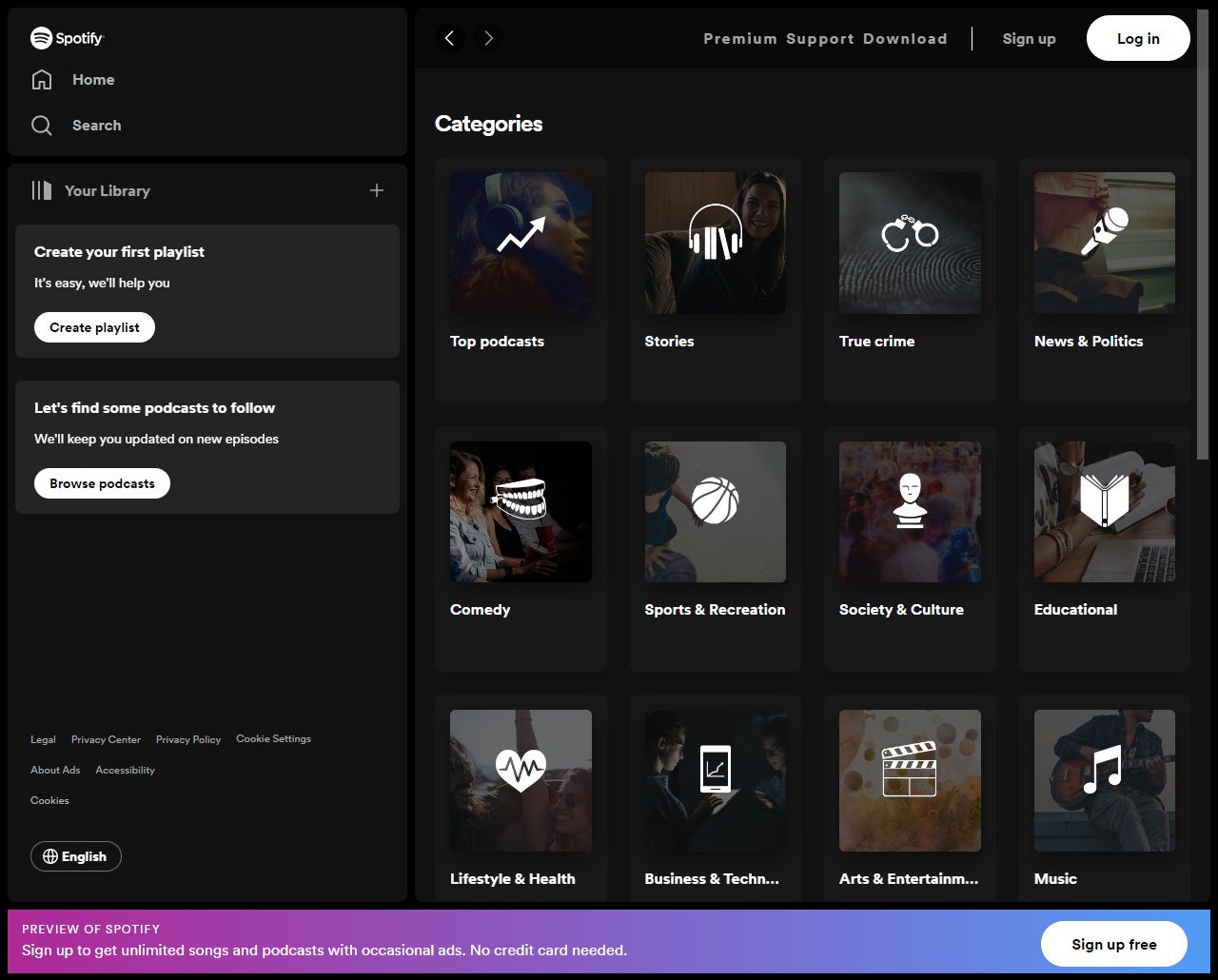
Task: Click the Sign up free button
Action: pos(1114,944)
